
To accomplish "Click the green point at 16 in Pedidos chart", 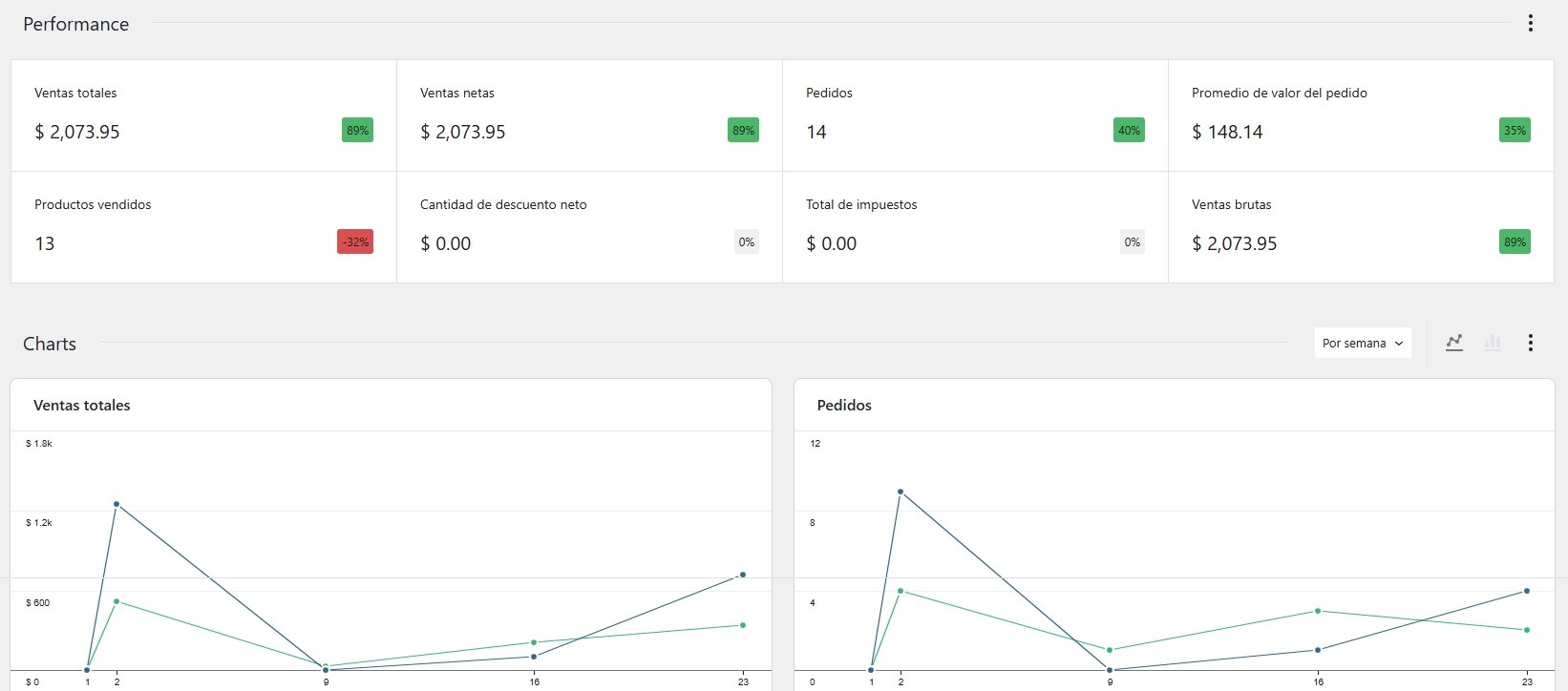I will (x=1318, y=611).
